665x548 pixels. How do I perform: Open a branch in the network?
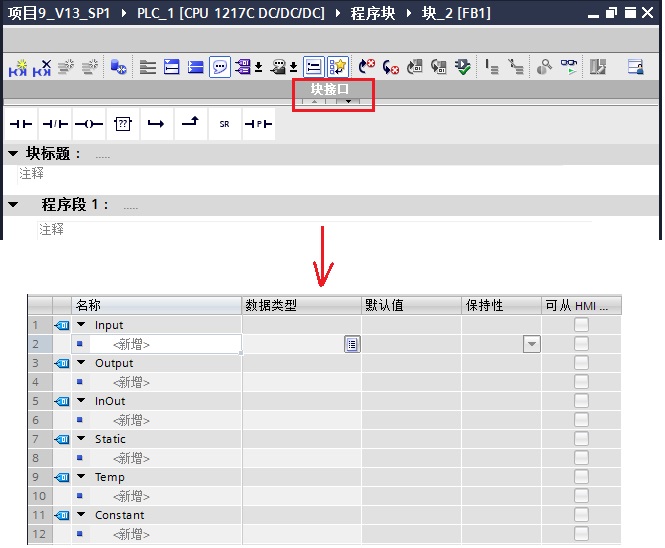pos(156,124)
